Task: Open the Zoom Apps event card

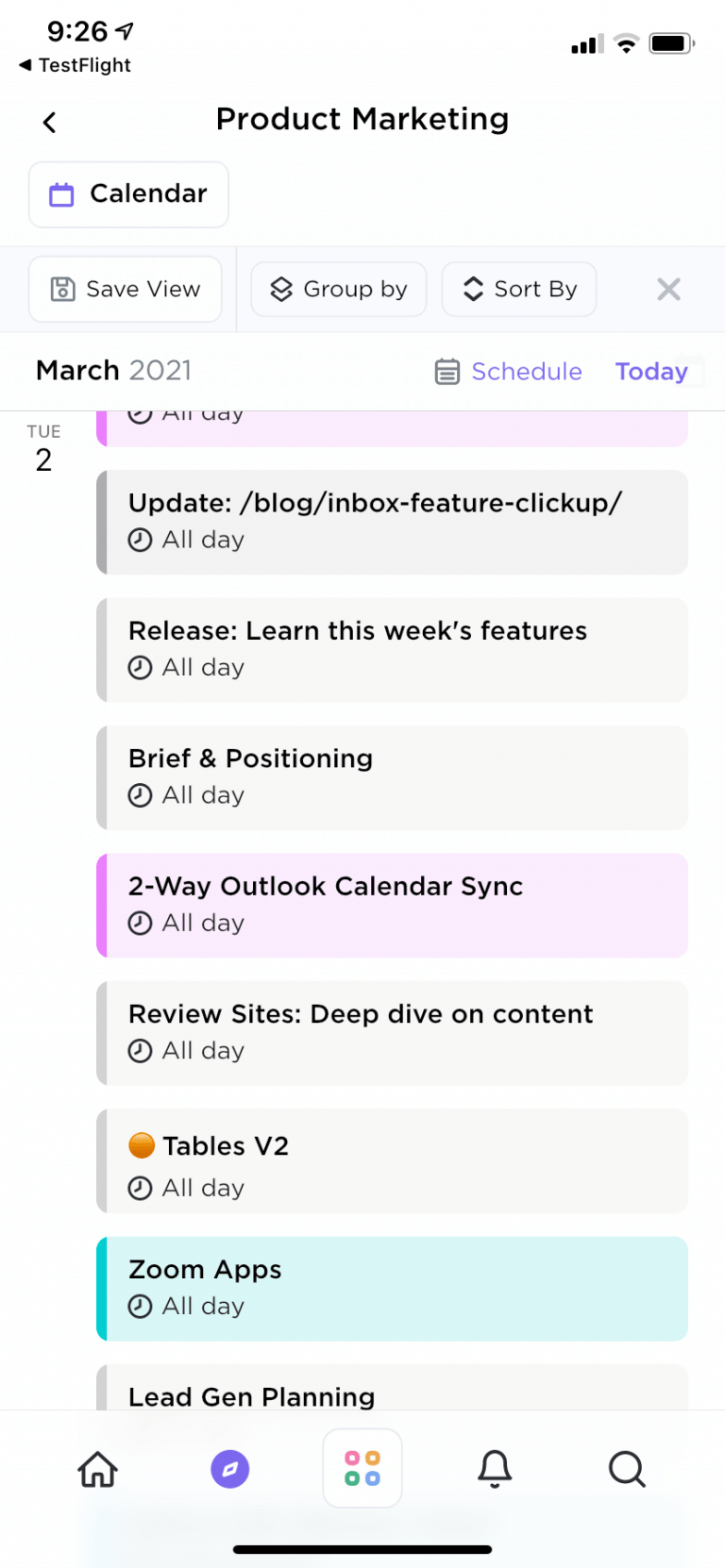Action: [x=392, y=1289]
